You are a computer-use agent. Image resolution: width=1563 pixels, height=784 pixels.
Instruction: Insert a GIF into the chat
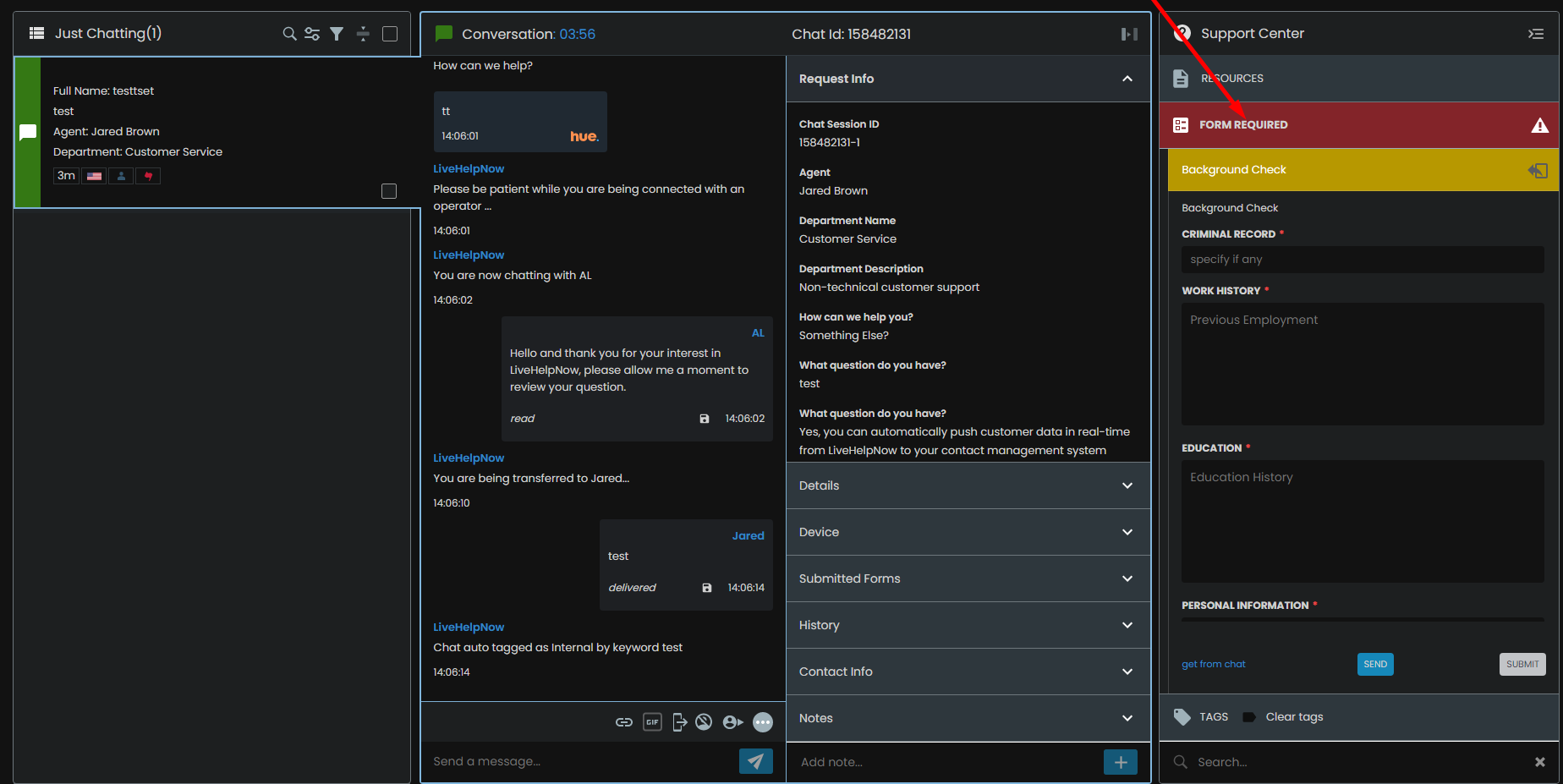click(651, 721)
